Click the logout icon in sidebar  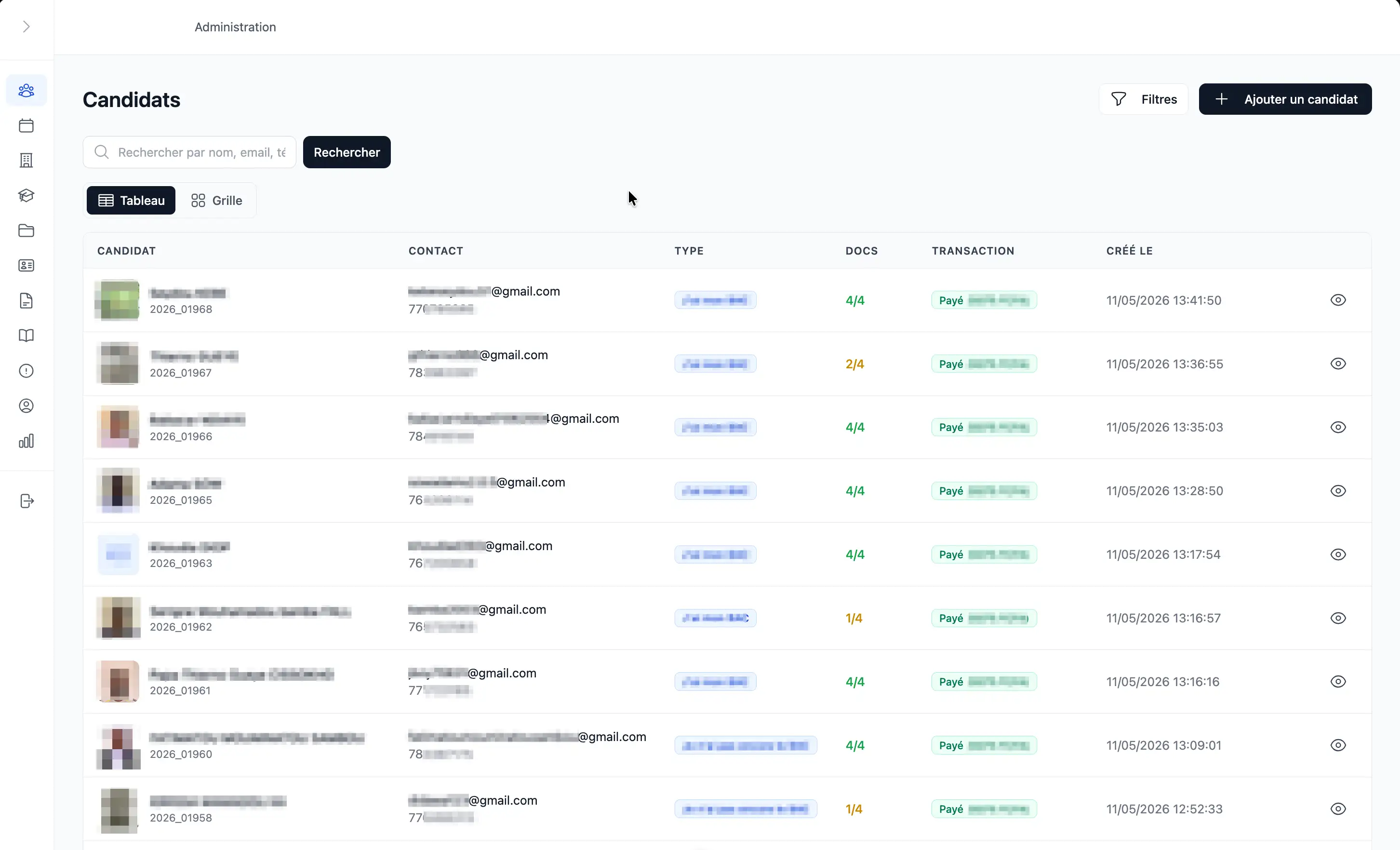(x=27, y=501)
